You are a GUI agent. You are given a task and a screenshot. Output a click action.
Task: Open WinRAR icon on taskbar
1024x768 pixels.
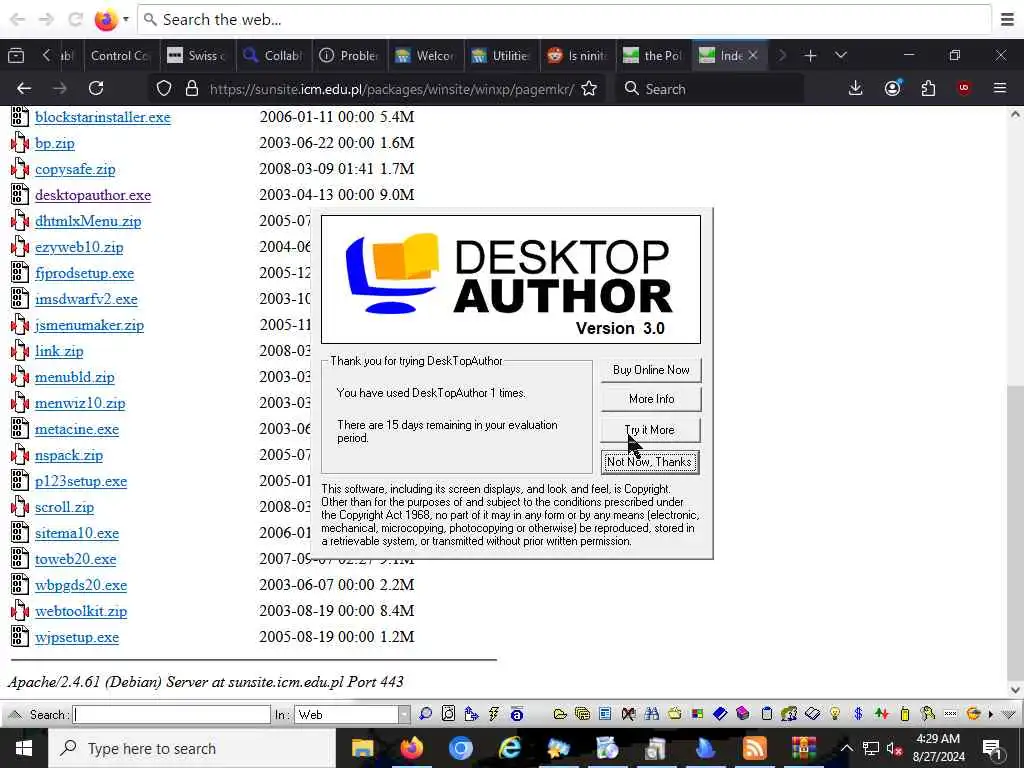803,748
